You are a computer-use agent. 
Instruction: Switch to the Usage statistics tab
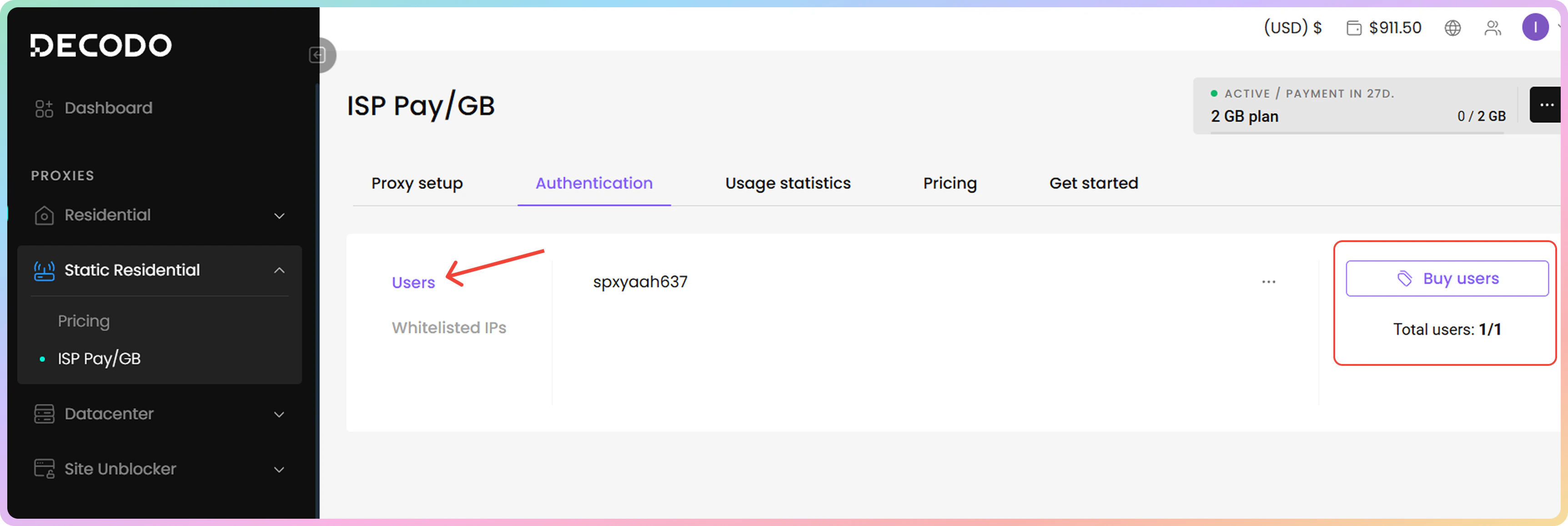[788, 183]
